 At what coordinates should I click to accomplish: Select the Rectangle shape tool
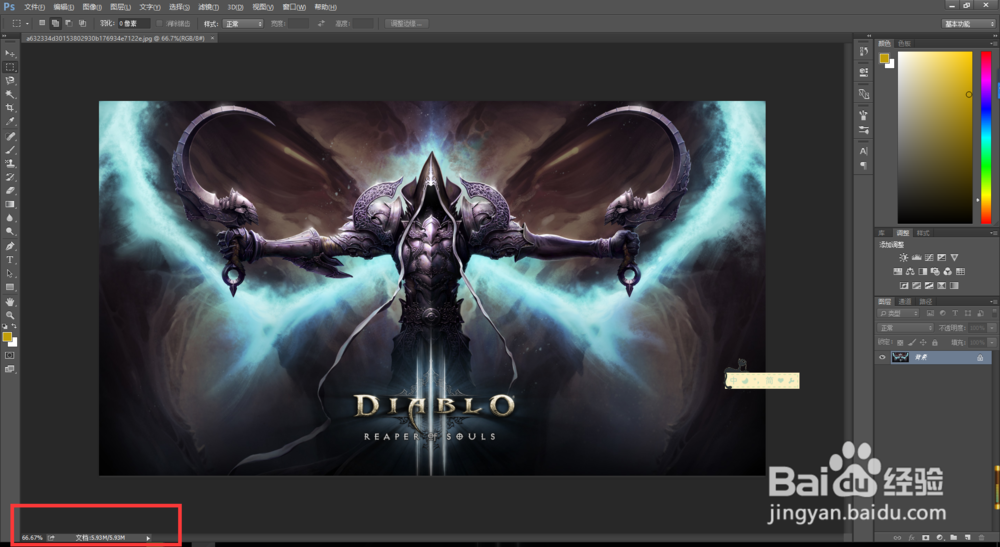pos(10,287)
